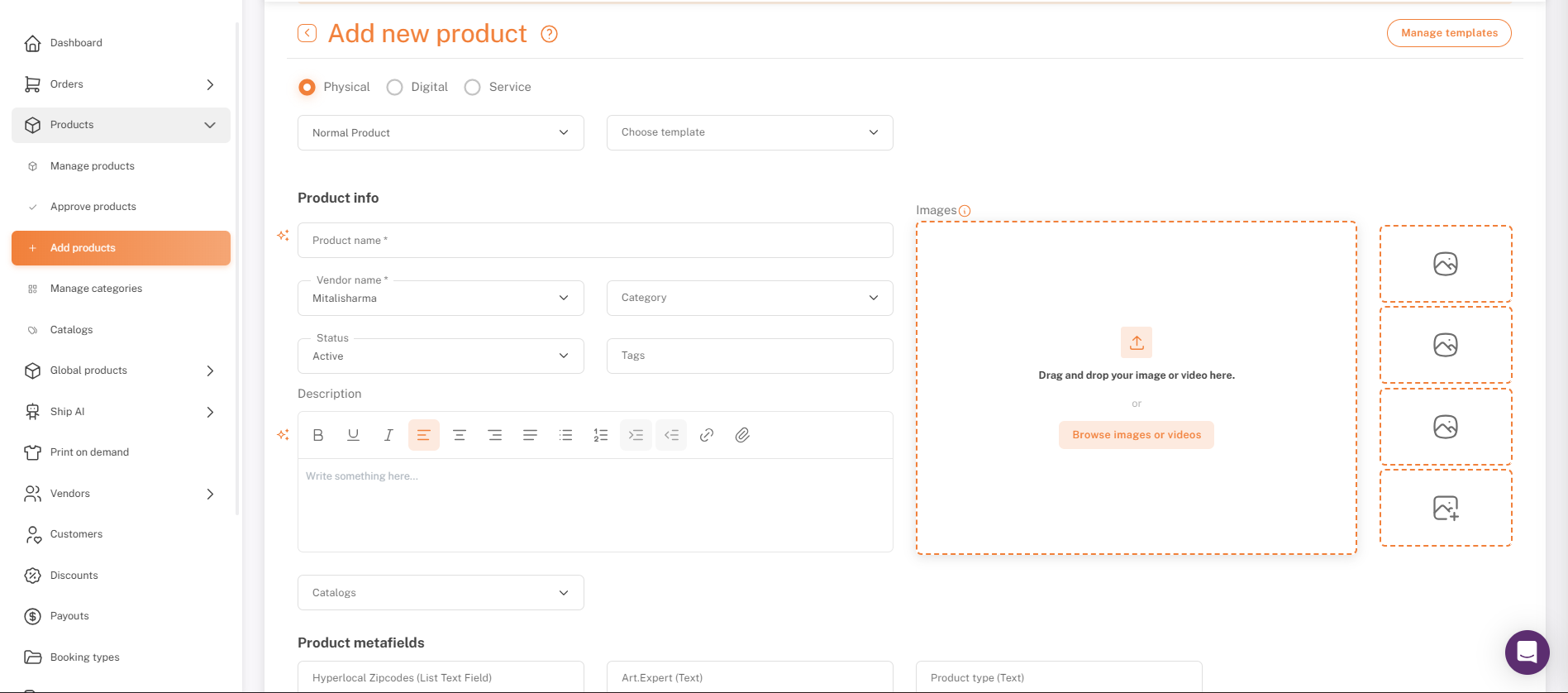This screenshot has height=693, width=1568.
Task: Click the back arrow icon beside Add new product
Action: click(x=307, y=33)
